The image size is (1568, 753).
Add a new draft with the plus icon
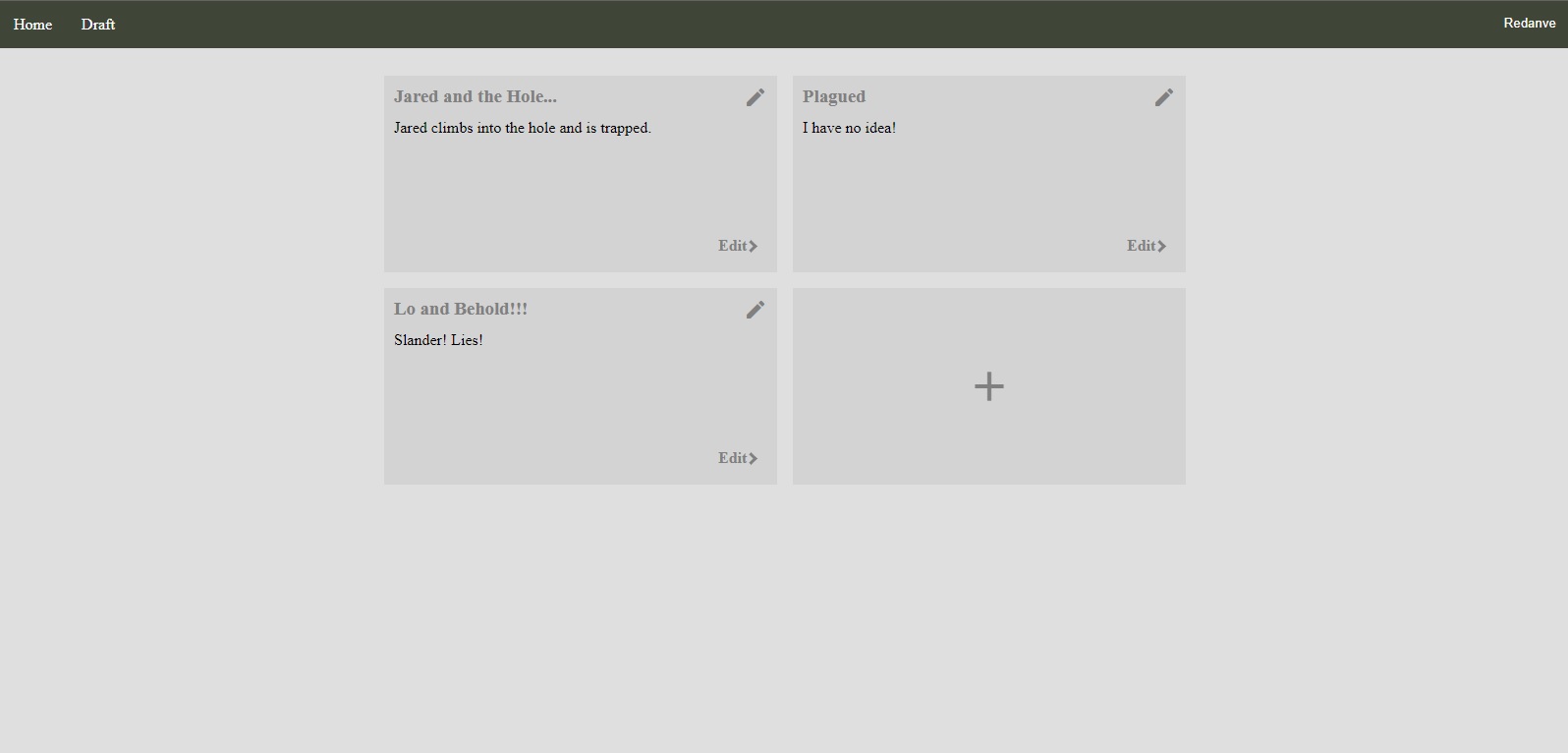pos(988,386)
